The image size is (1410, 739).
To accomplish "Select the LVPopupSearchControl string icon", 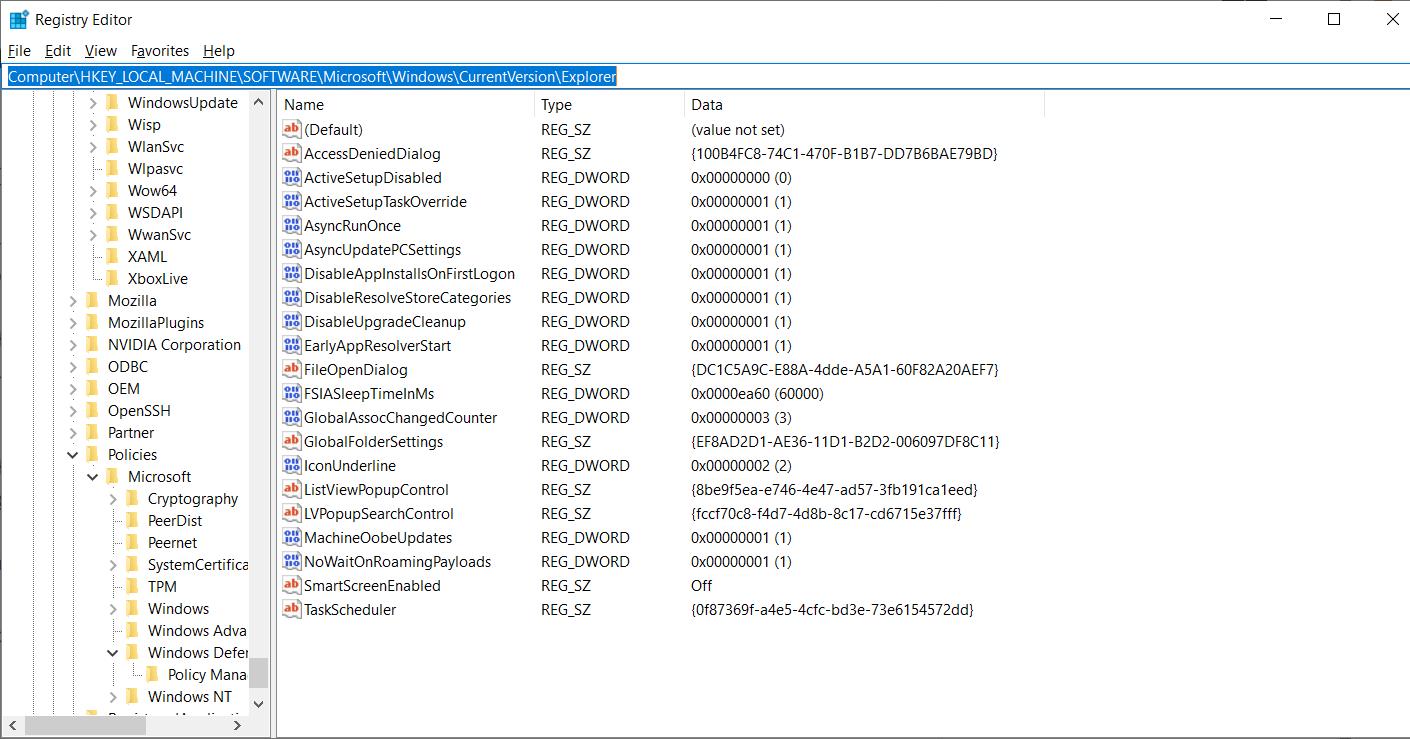I will point(291,513).
